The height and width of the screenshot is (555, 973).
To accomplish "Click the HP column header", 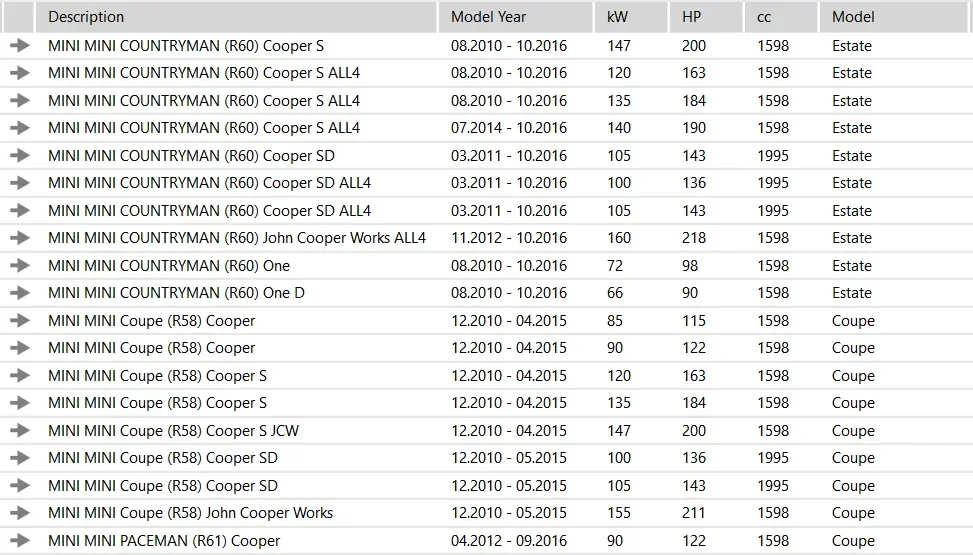I will [706, 17].
